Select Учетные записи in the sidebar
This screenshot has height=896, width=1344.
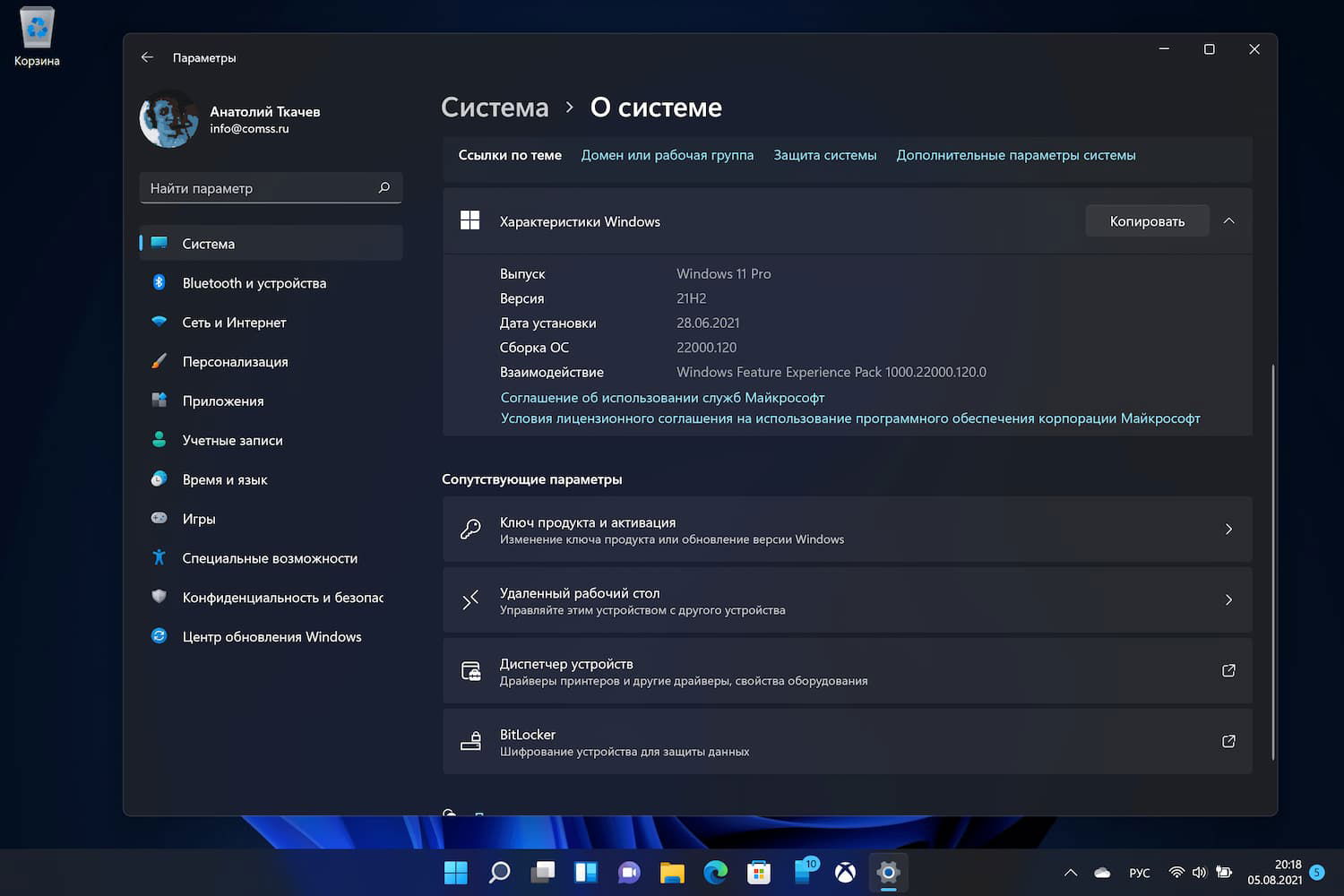231,440
